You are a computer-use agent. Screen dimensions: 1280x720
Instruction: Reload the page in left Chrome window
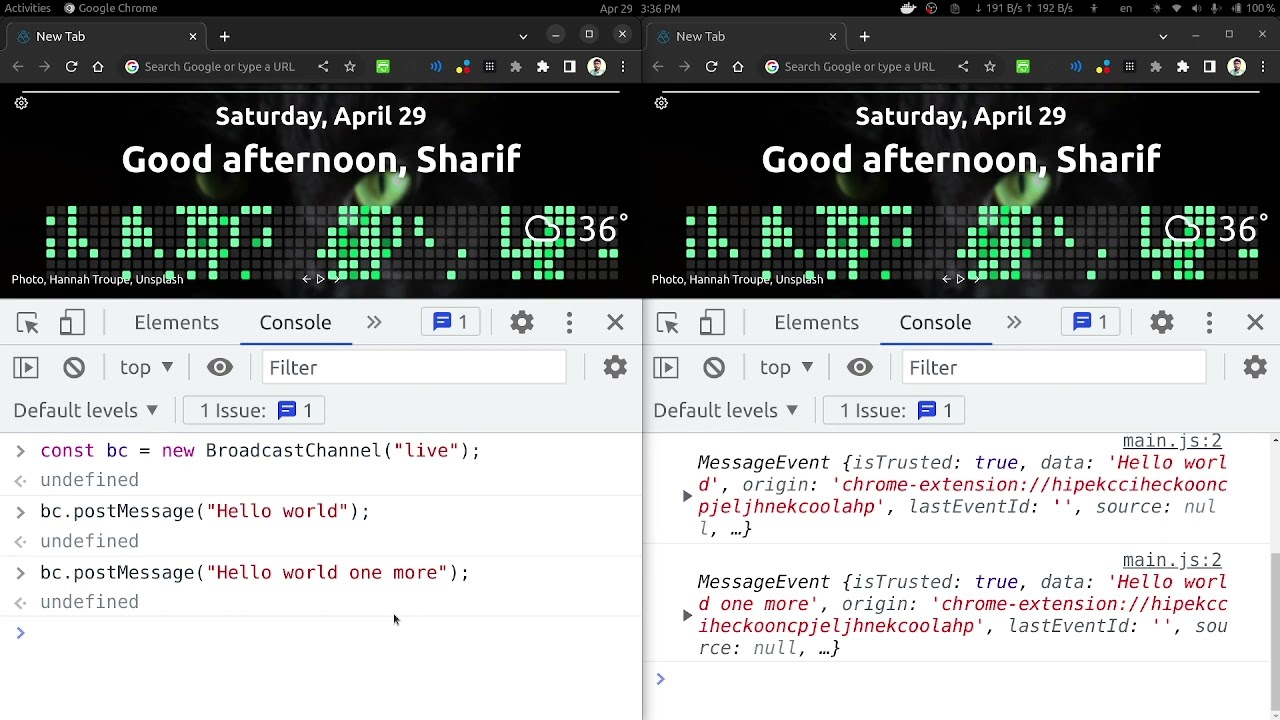[71, 67]
